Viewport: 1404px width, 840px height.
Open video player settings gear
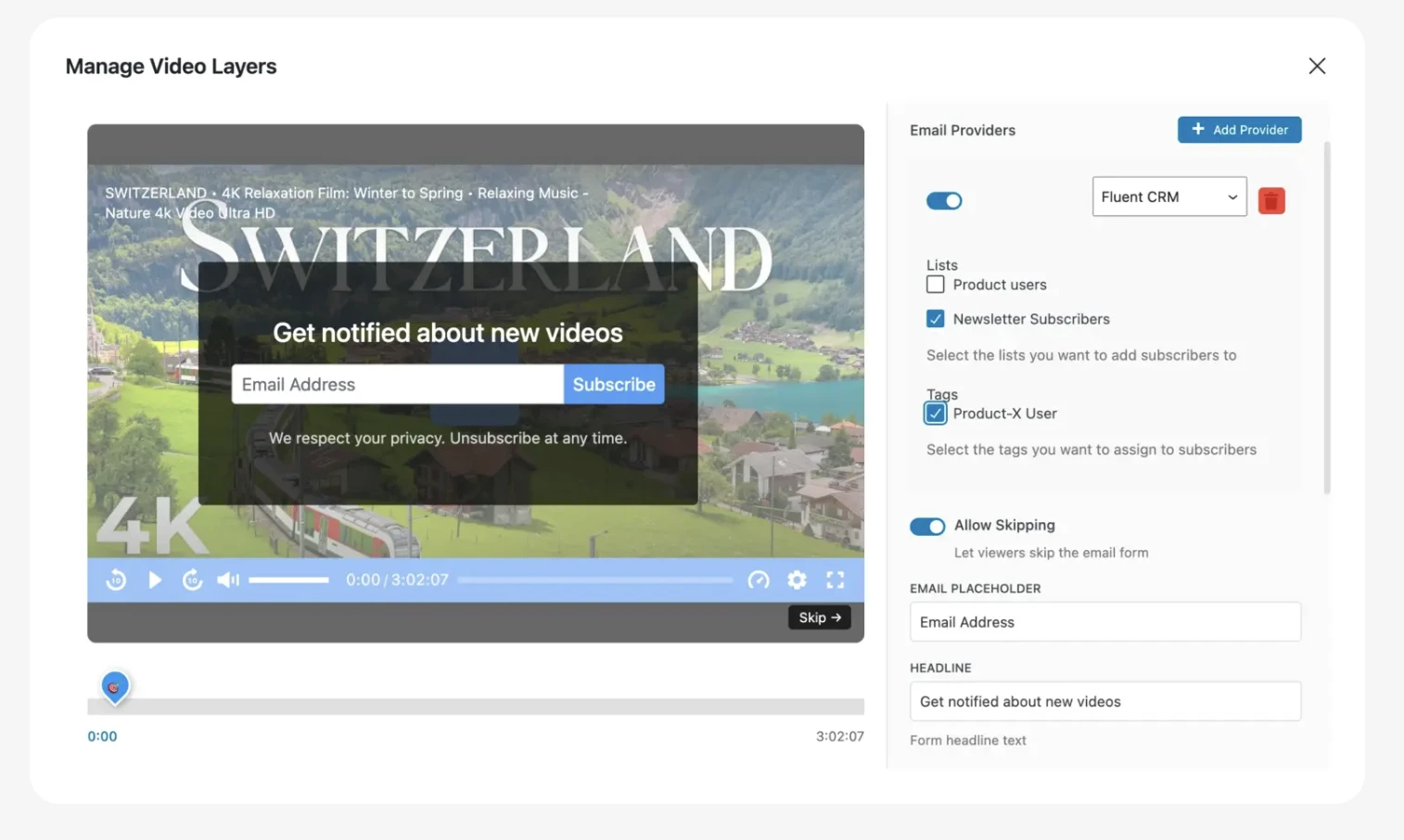(x=797, y=580)
